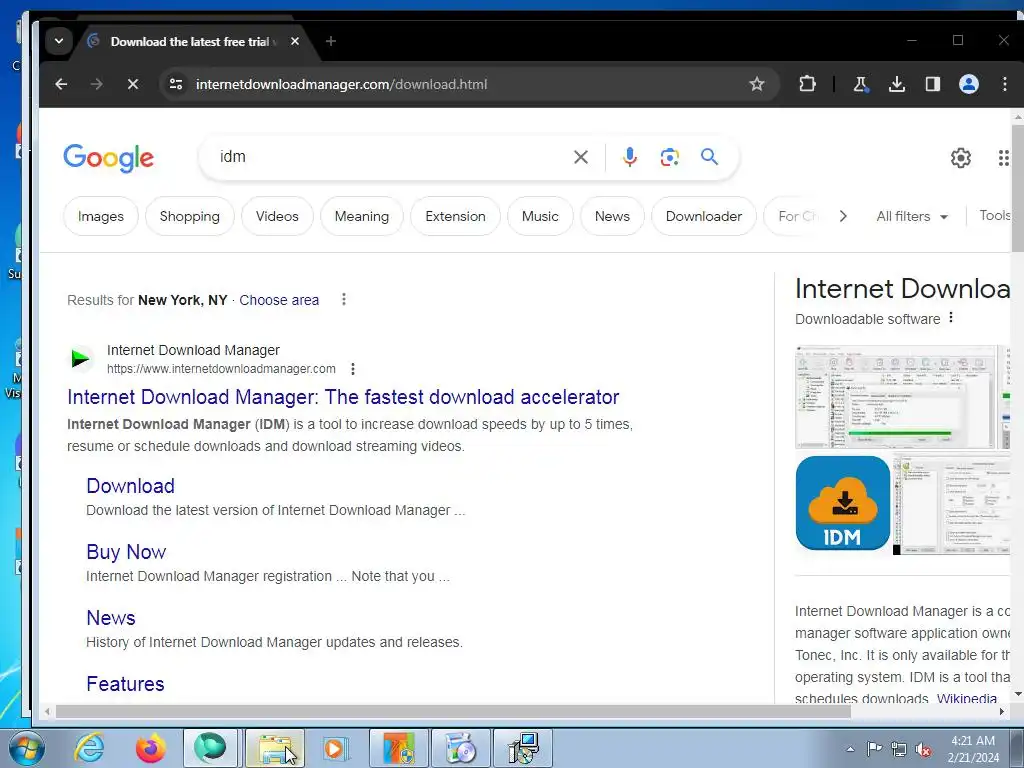Launch Firefox from taskbar
1024x768 pixels.
[150, 748]
